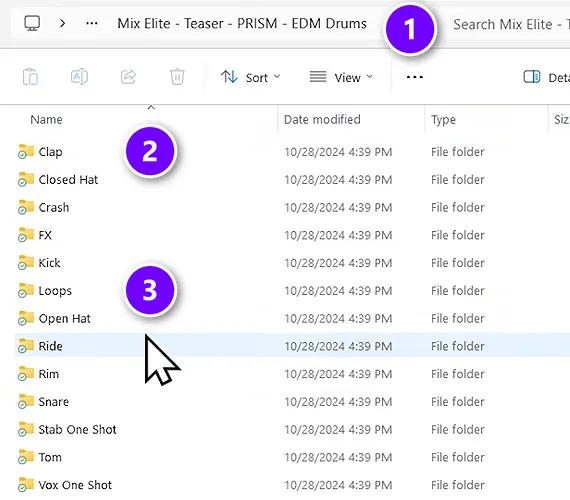The height and width of the screenshot is (500, 570).
Task: Select the Snare folder icon
Action: tap(26, 401)
